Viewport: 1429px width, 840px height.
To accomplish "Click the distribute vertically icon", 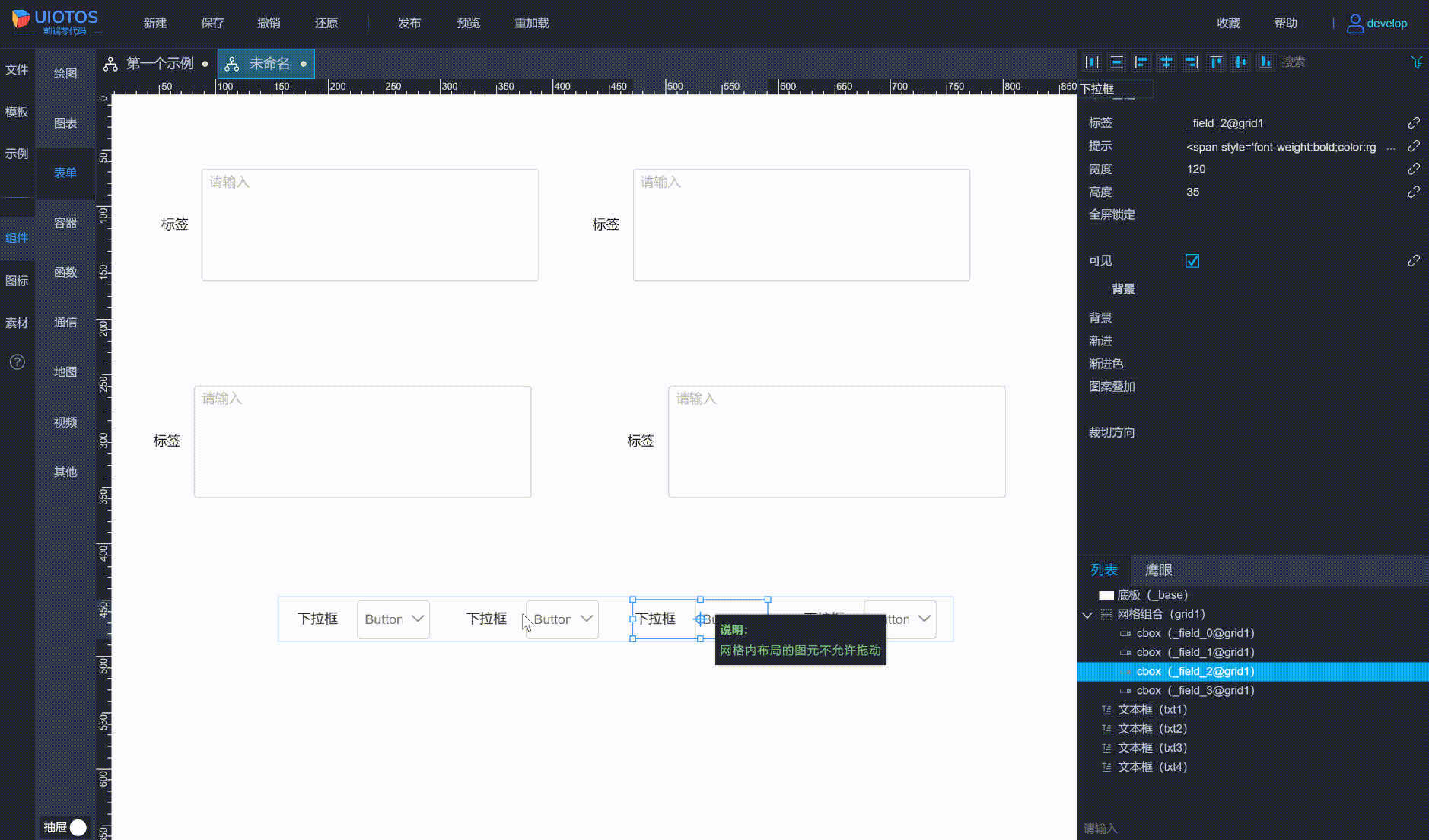I will 1116,62.
